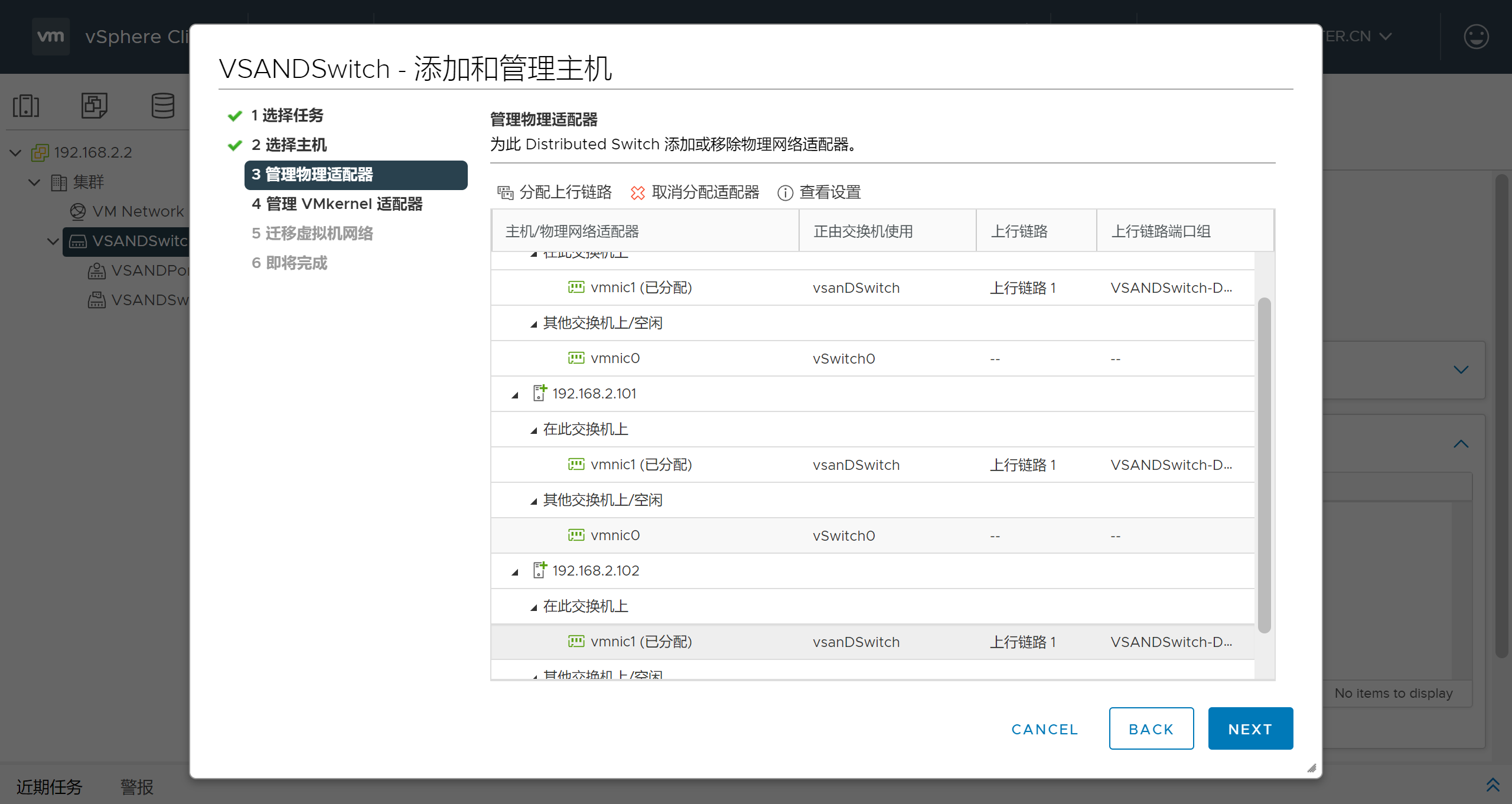Viewport: 1512px width, 804px height.
Task: Open the Storage inventory icon
Action: pos(162,106)
